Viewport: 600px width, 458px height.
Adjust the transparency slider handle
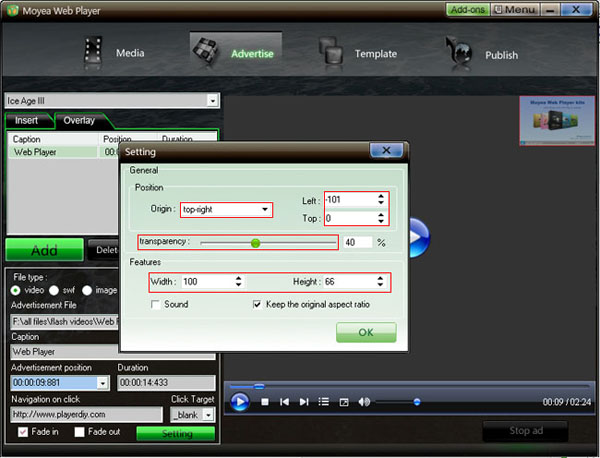(256, 243)
